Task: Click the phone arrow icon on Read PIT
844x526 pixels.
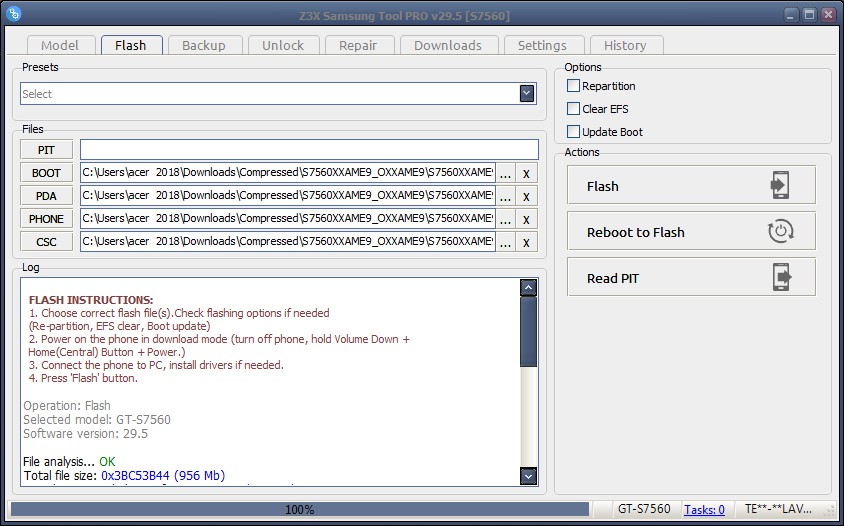Action: tap(780, 278)
